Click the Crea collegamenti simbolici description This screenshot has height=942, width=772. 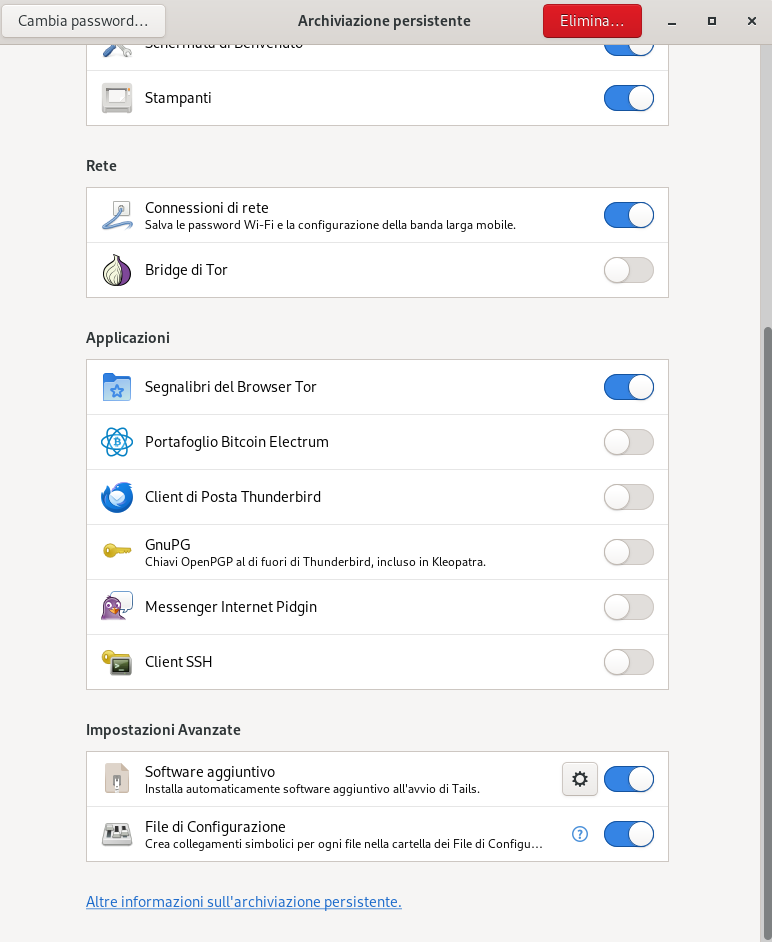click(x=344, y=844)
